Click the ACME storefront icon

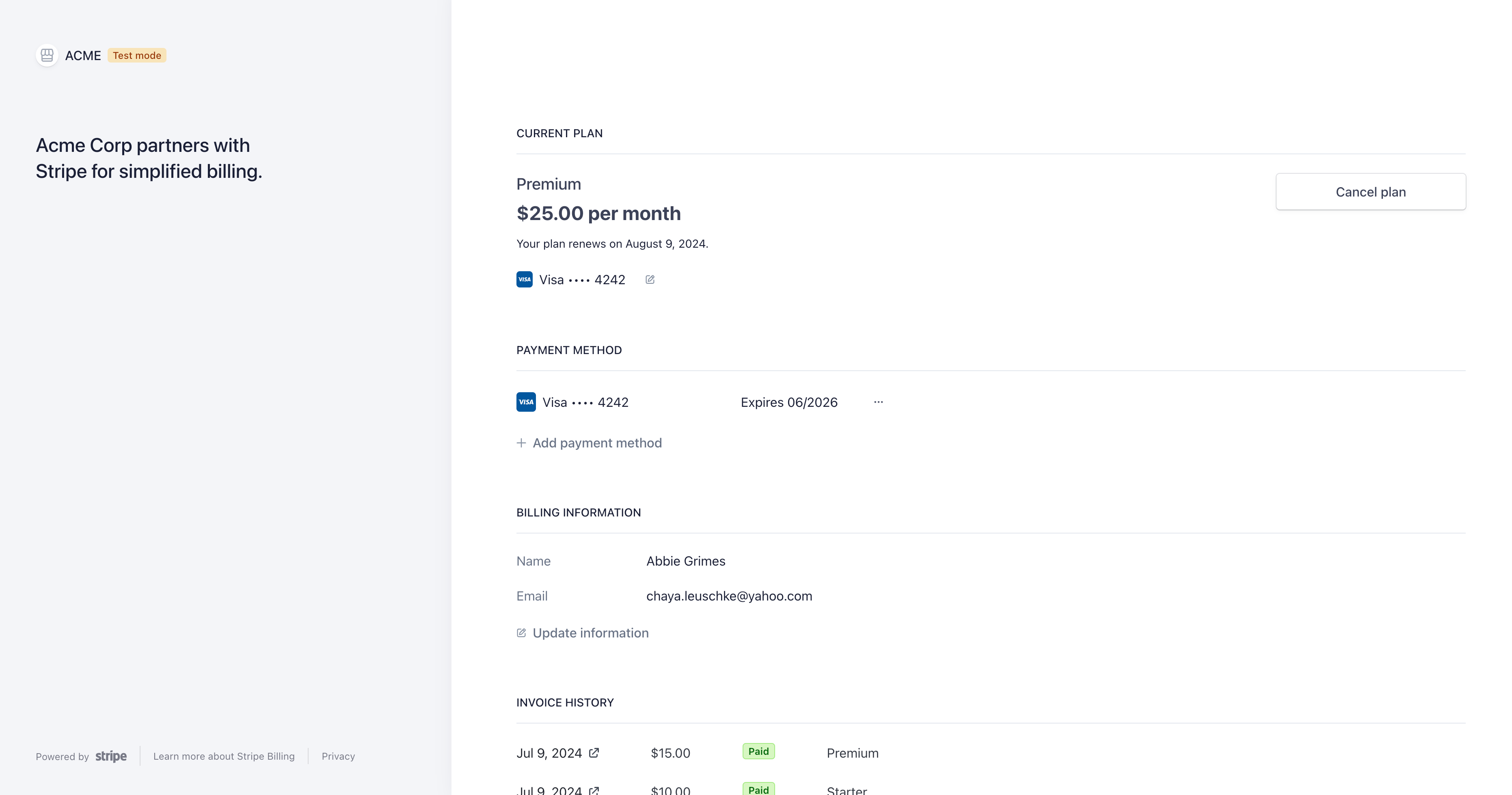click(x=47, y=55)
